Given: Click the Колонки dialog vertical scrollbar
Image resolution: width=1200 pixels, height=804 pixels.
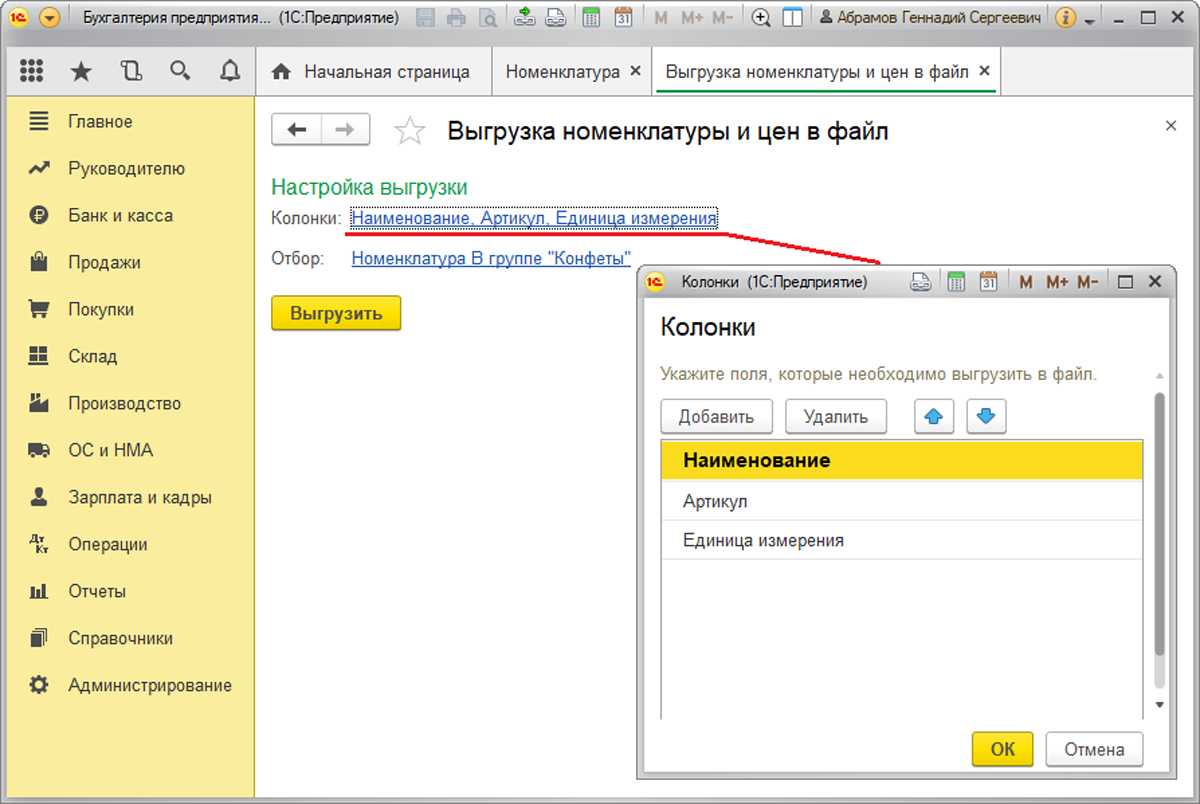Looking at the screenshot, I should point(1159,540).
